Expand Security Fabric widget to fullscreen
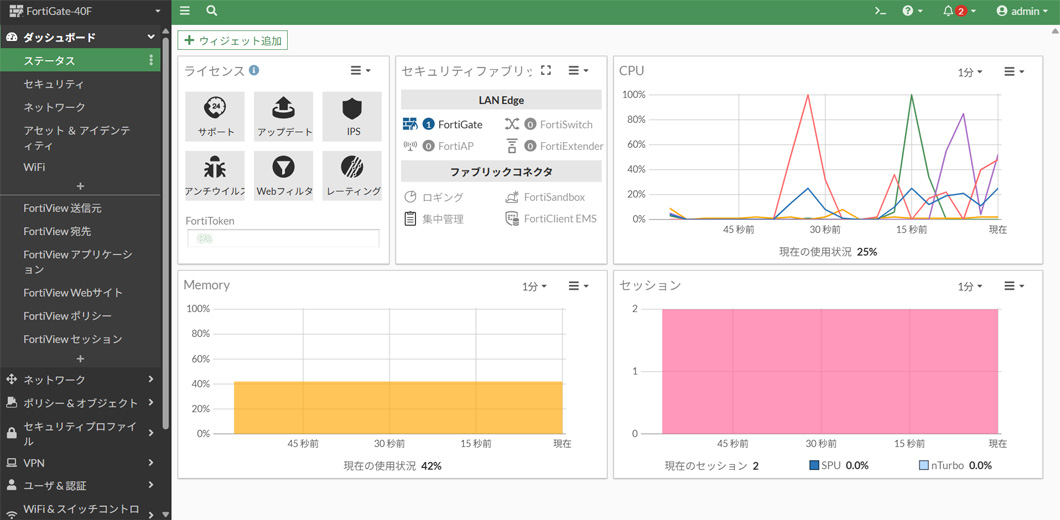The height and width of the screenshot is (520, 1060). pyautogui.click(x=546, y=71)
